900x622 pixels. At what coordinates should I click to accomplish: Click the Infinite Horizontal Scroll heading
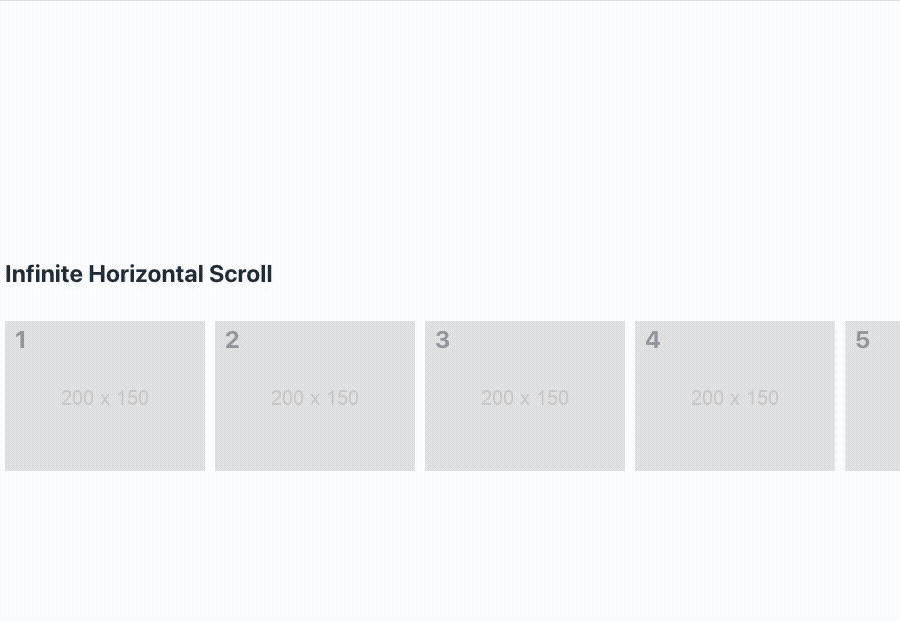point(138,274)
